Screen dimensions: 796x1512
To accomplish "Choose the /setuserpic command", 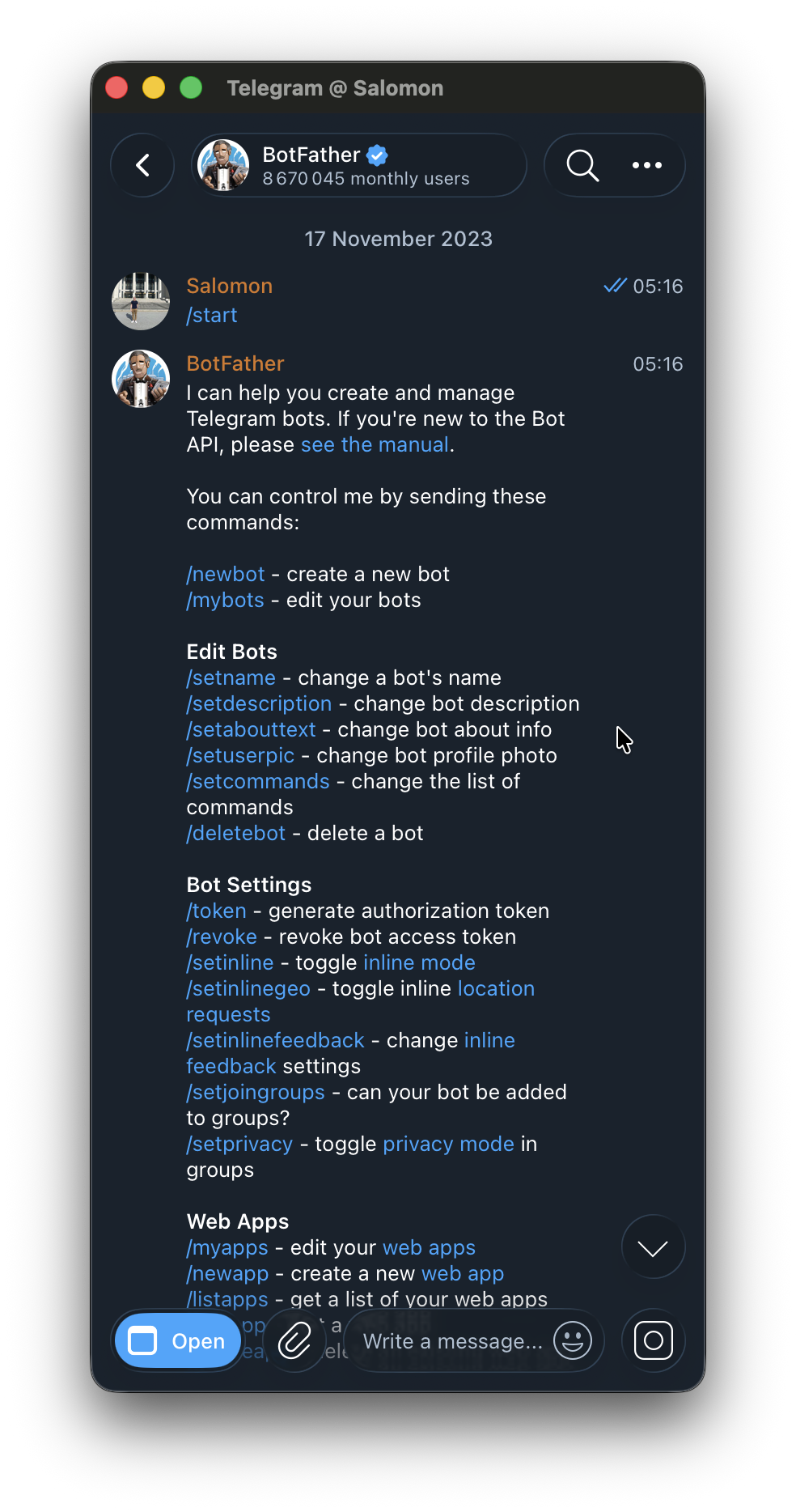I will click(240, 755).
